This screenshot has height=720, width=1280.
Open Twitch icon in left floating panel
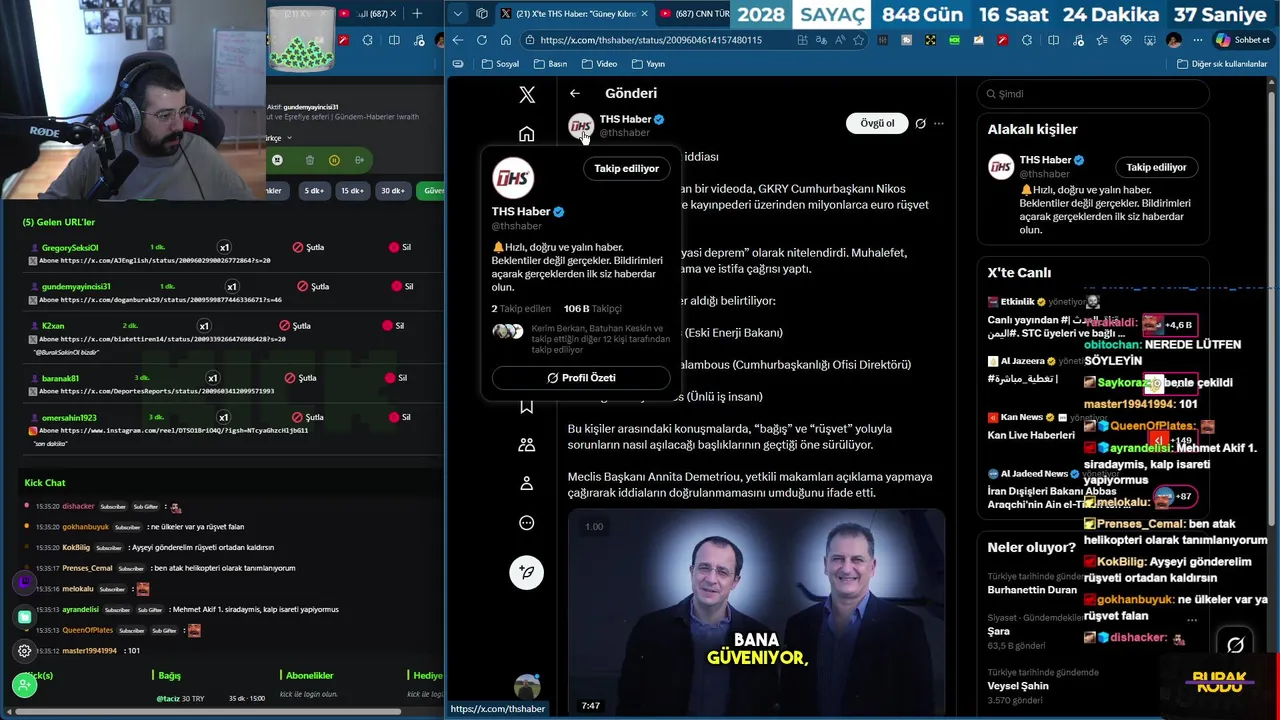coord(25,582)
